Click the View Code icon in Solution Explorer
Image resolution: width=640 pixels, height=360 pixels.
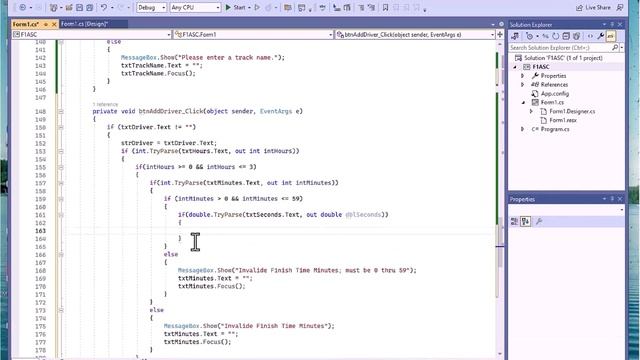[590, 36]
